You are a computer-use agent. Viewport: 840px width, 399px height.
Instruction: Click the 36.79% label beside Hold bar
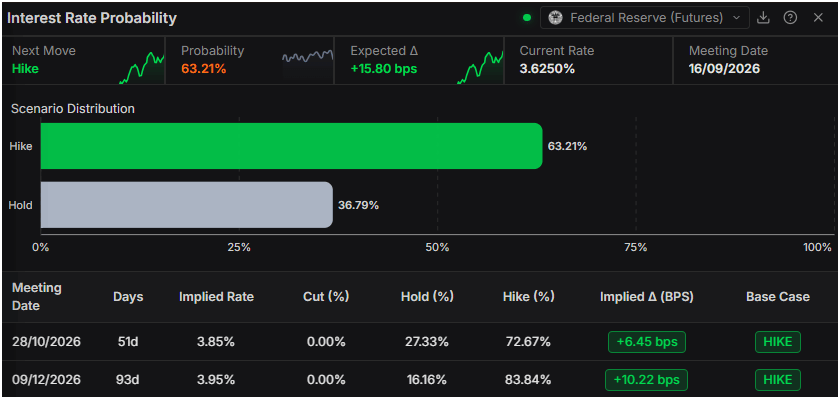(x=358, y=205)
